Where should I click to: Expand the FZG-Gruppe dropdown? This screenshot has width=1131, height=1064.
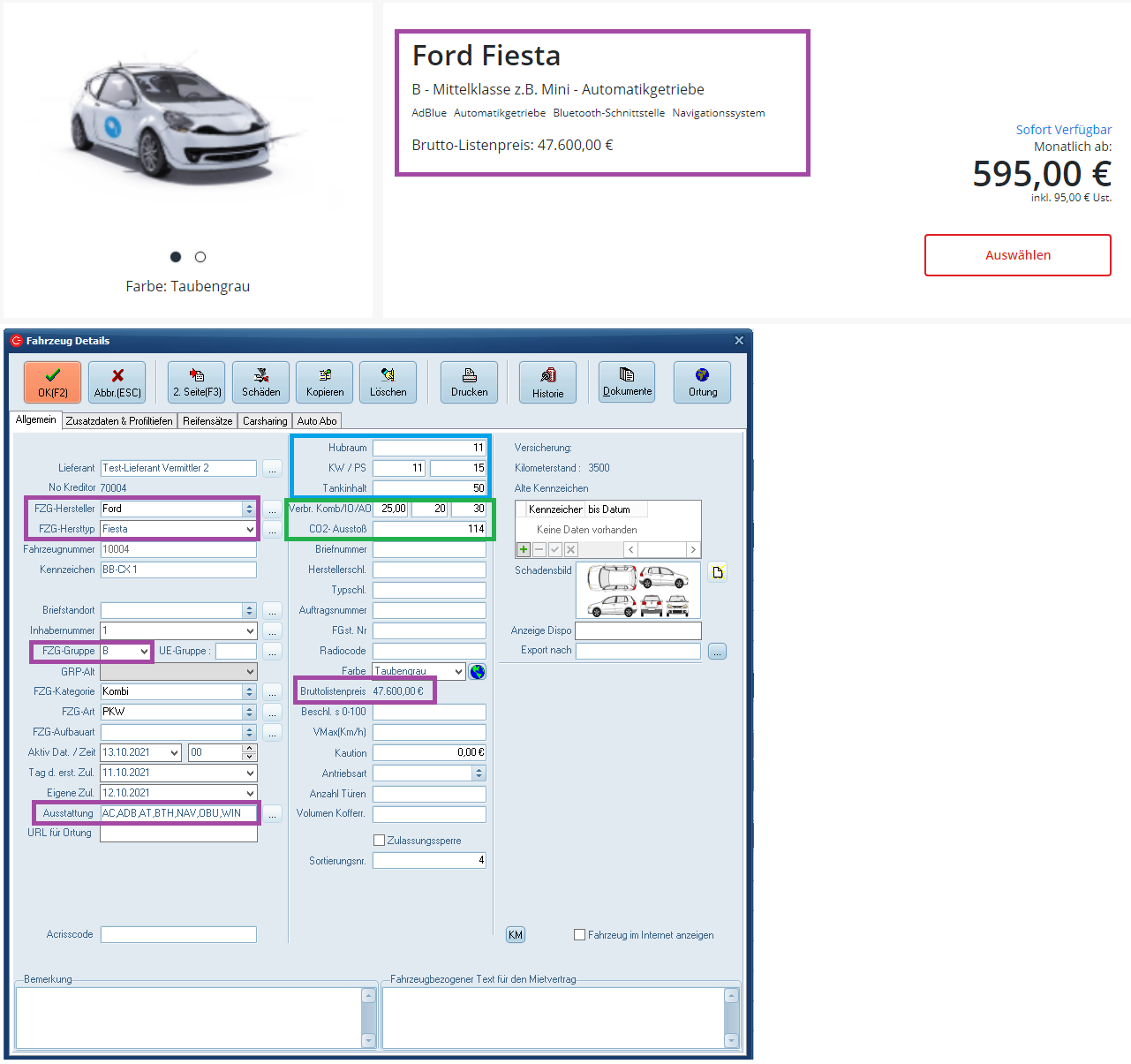click(x=144, y=652)
